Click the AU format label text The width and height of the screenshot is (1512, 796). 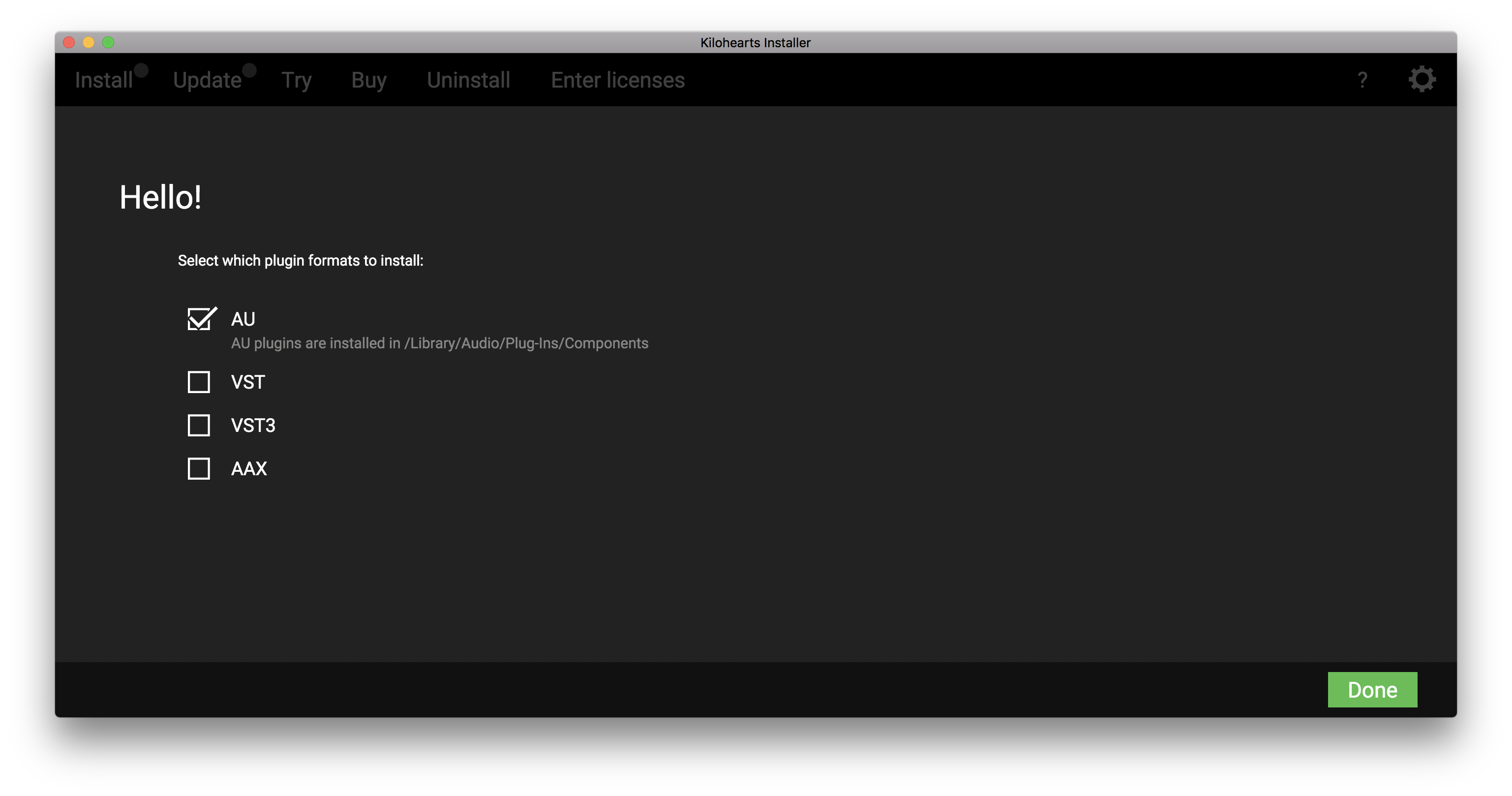(243, 319)
